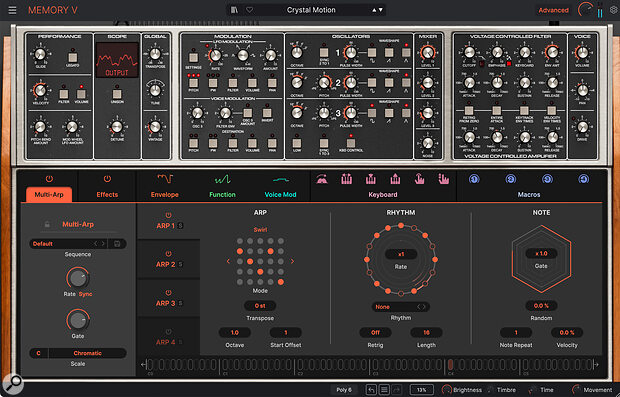Click the Macro 1 icon

point(474,179)
